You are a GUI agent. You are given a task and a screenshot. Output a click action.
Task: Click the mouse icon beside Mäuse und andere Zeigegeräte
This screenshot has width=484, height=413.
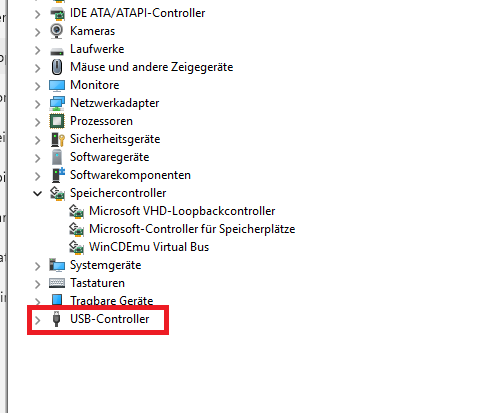(57, 67)
